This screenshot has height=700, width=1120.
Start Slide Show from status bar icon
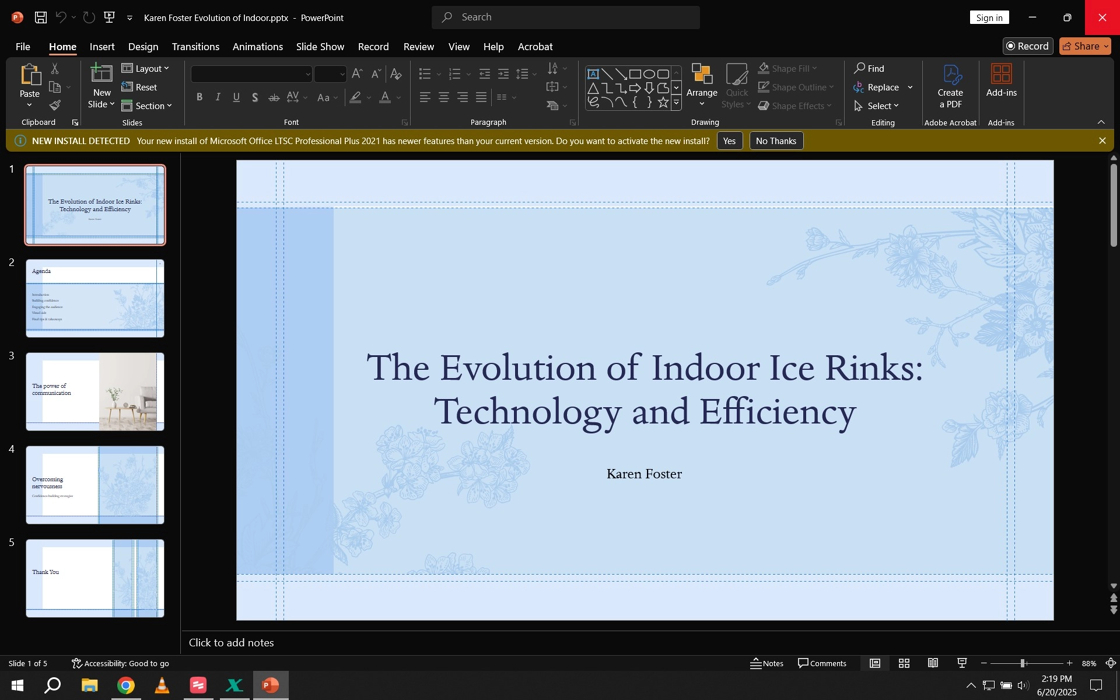962,663
